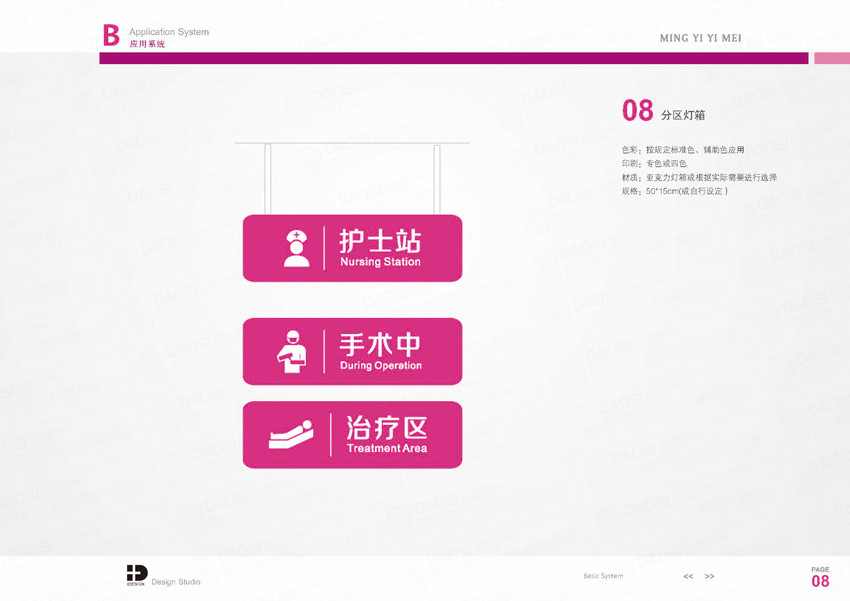Screen dimensions: 850x601
Task: Click the surgeon icon on During Operation sign
Action: pos(292,351)
